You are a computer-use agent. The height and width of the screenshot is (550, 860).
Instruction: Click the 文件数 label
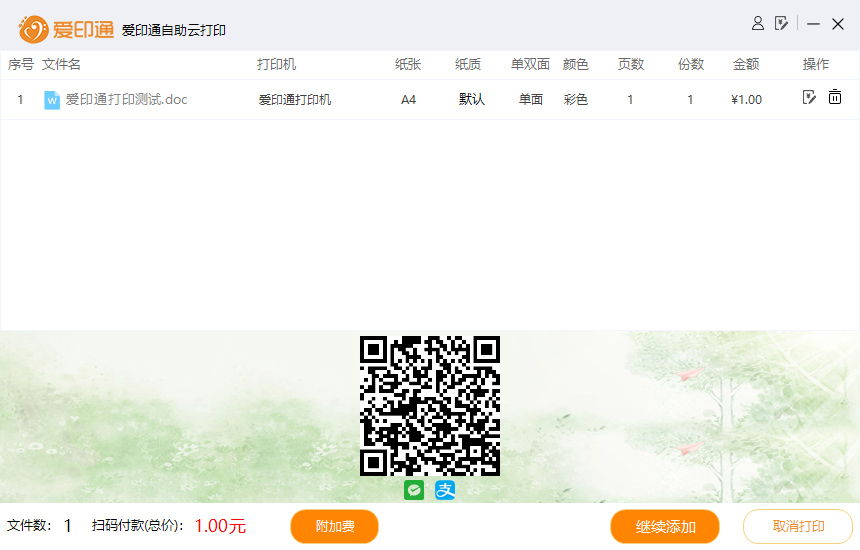[x=29, y=525]
